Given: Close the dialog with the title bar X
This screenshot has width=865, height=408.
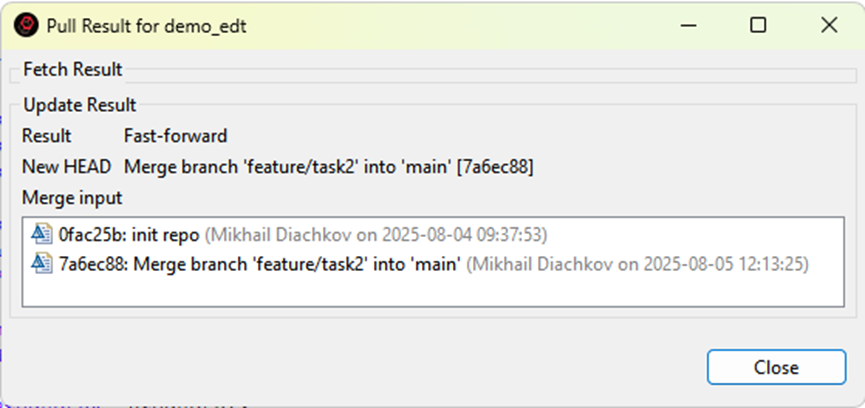Looking at the screenshot, I should click(x=828, y=26).
